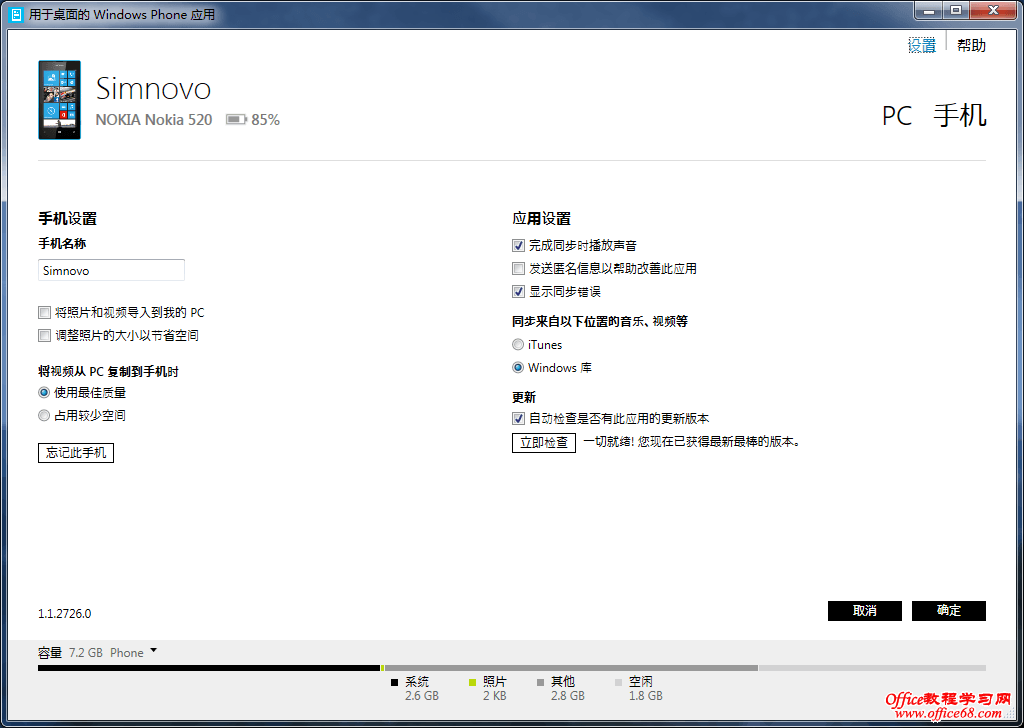1024x728 pixels.
Task: Click the 空闲 storage legend square
Action: click(617, 681)
